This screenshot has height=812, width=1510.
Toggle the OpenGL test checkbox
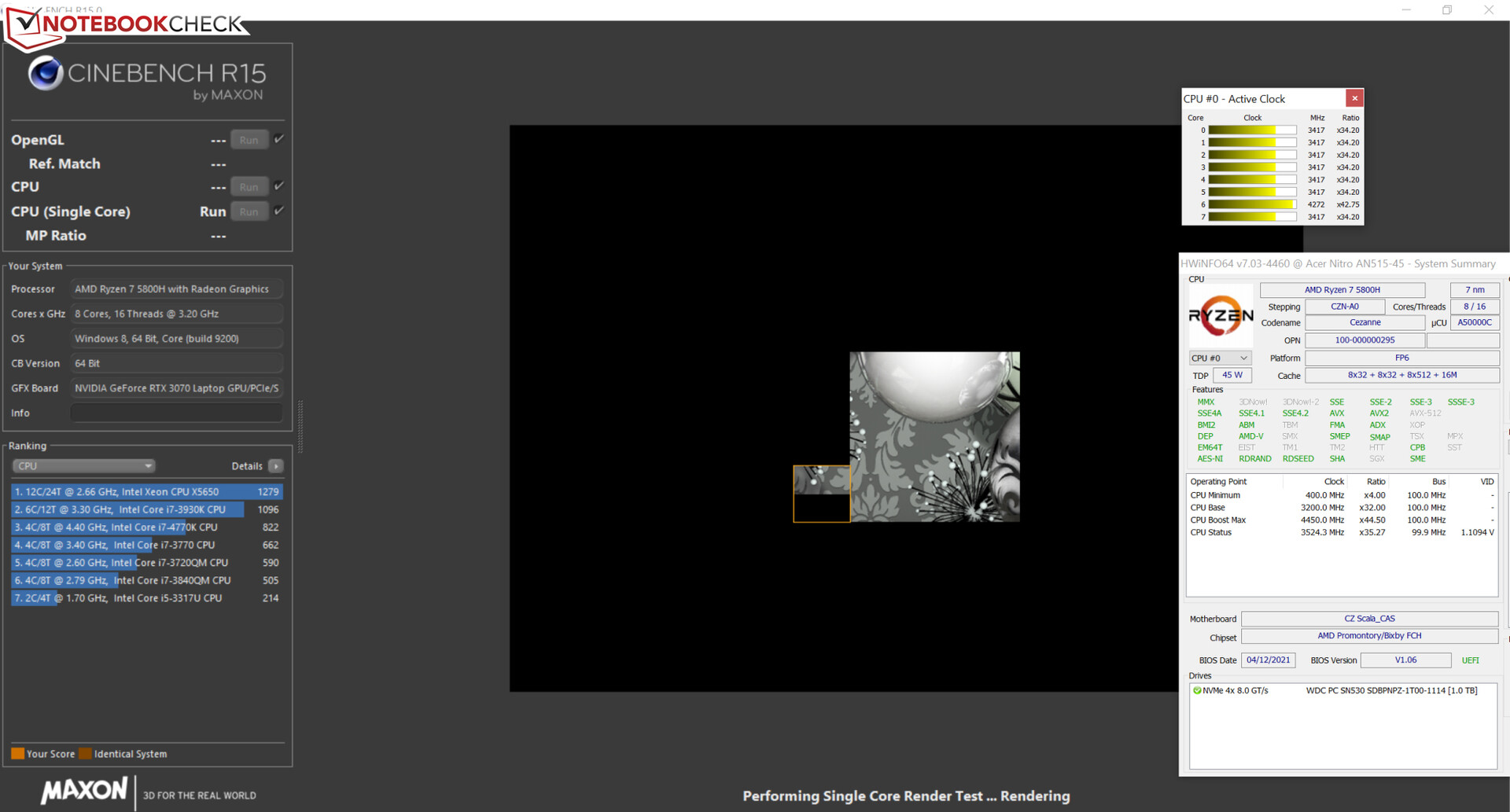279,139
